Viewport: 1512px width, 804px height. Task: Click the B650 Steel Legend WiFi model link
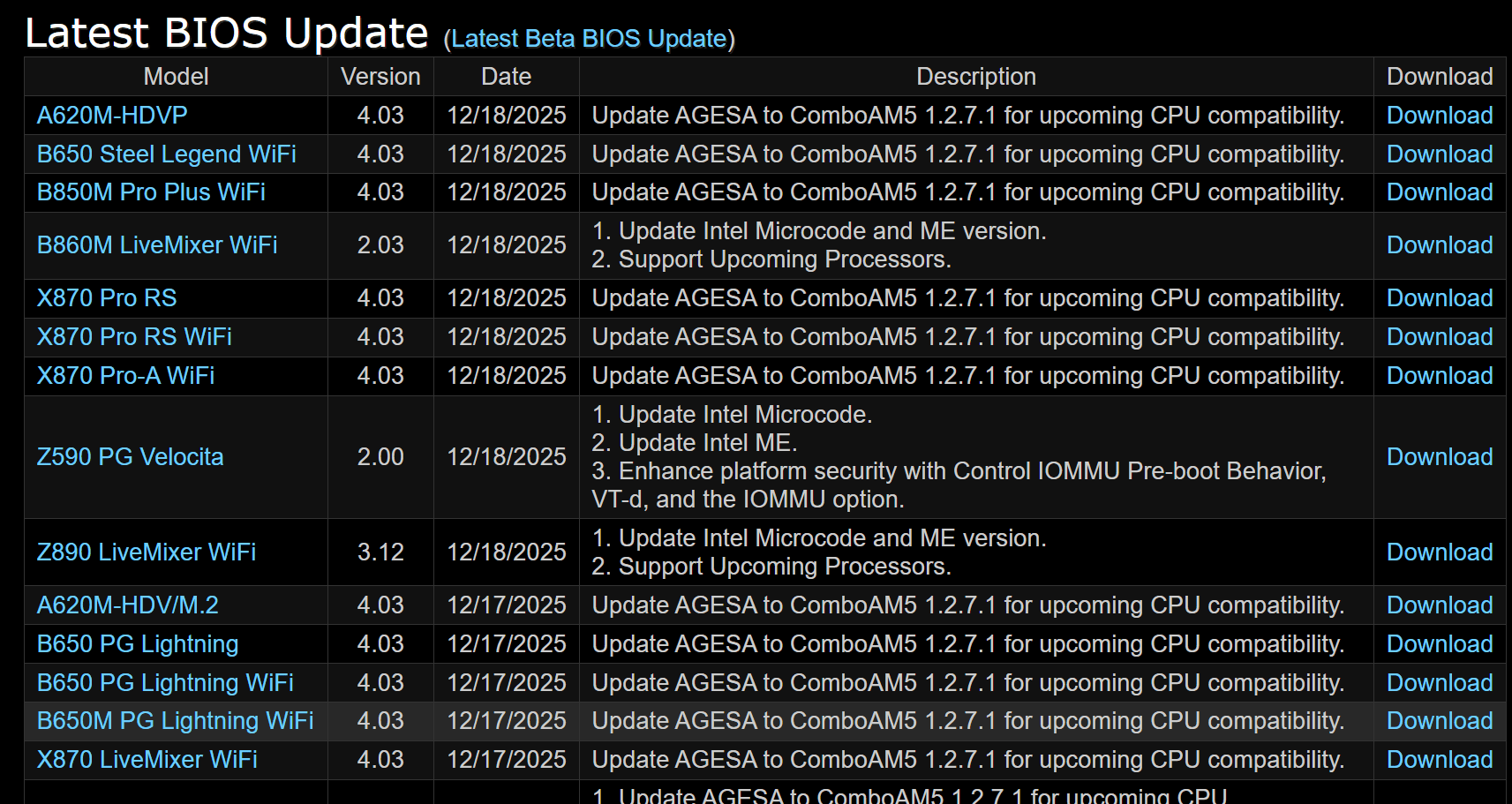tap(166, 154)
